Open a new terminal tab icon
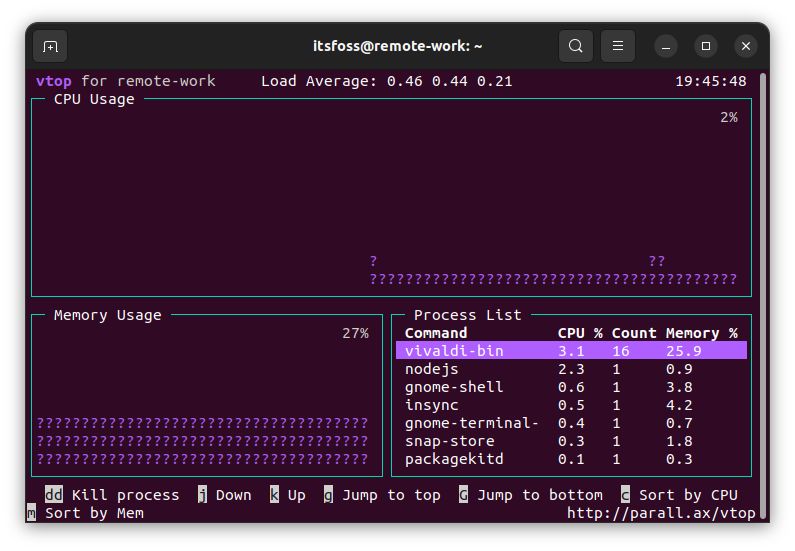Screen dimensions: 795x551 [50, 47]
